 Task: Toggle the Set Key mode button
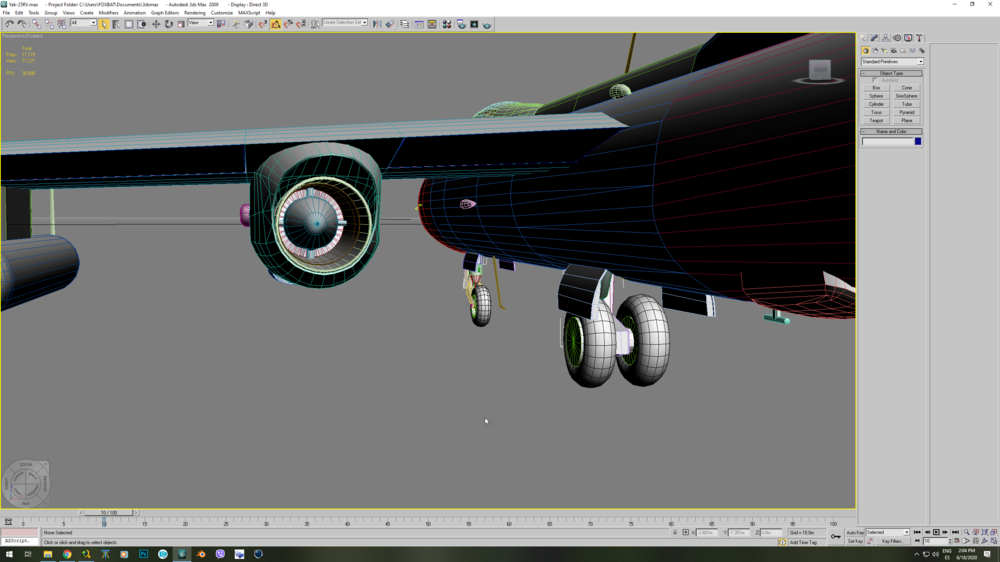pos(855,541)
